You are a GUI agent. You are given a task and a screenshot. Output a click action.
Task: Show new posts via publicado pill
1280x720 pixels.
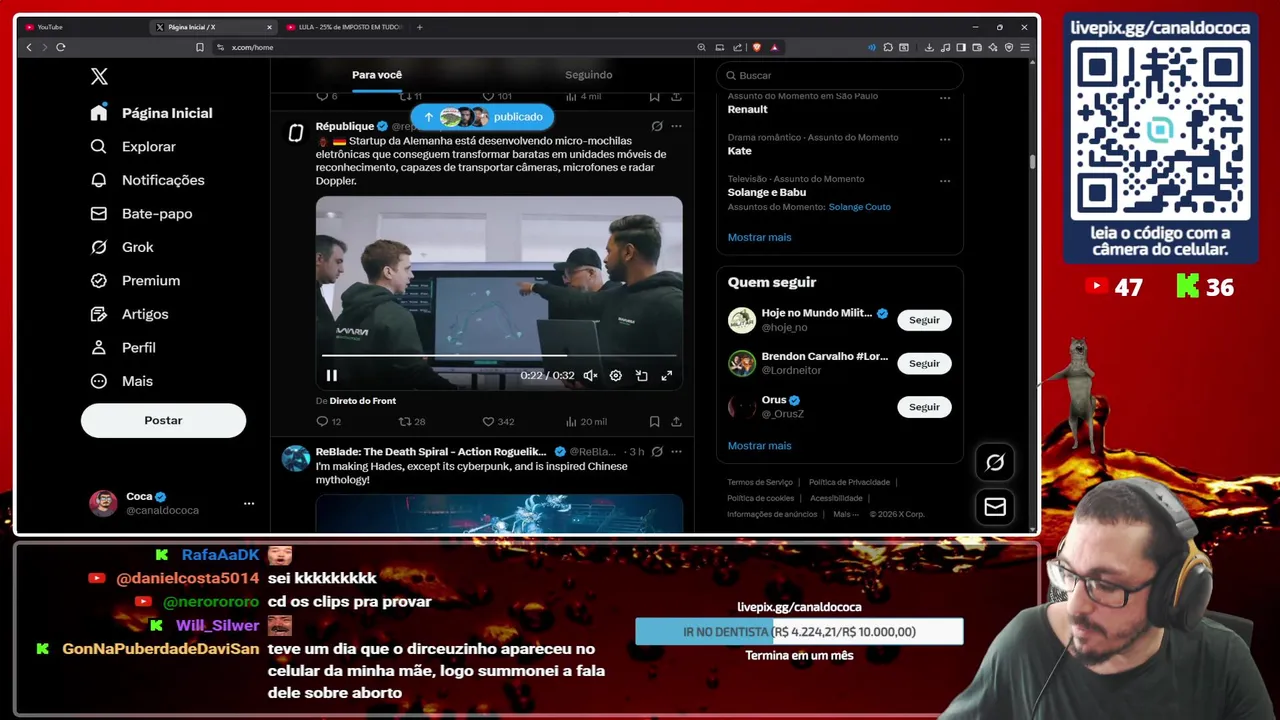(482, 117)
